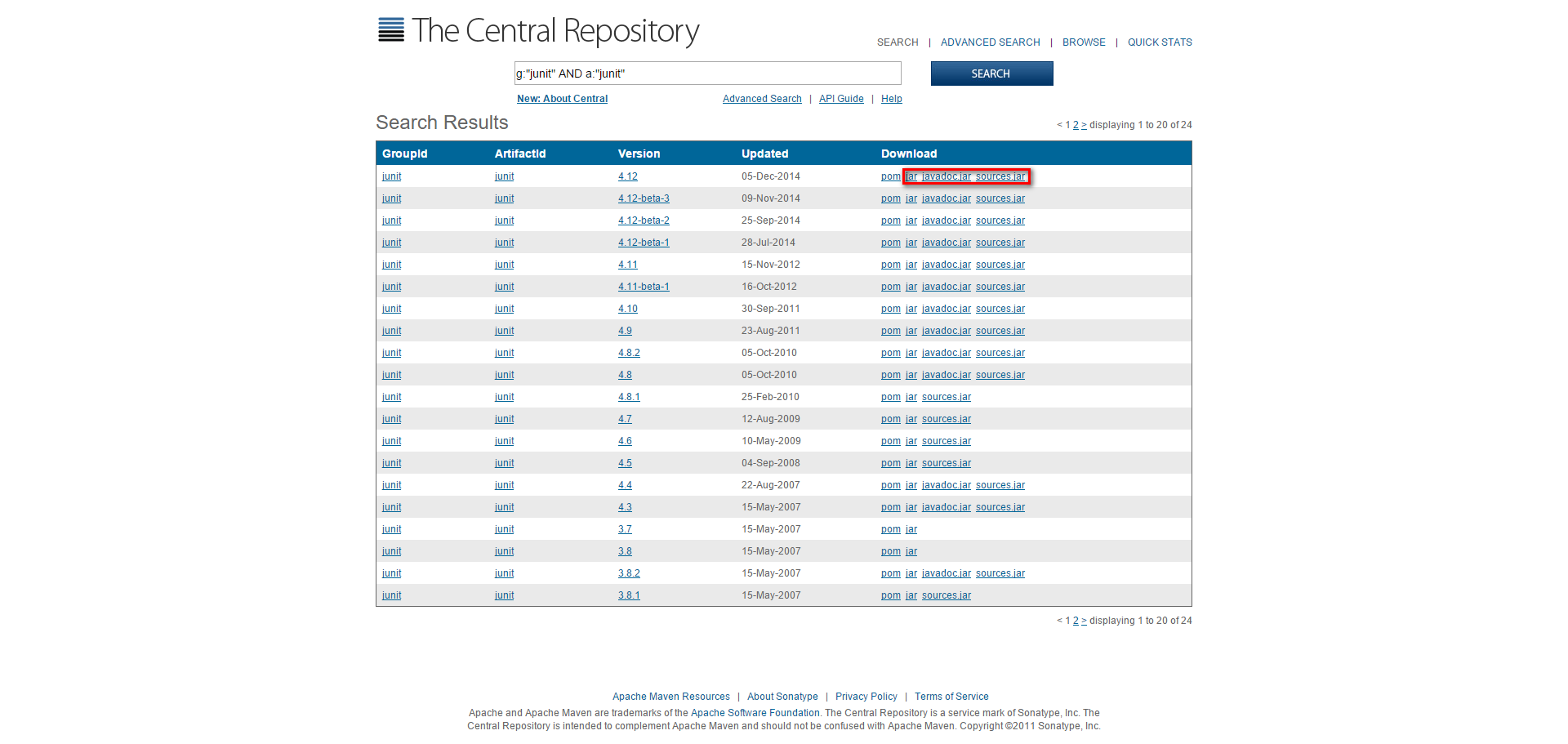Download sources.jar for version 4.8.1

click(x=947, y=397)
